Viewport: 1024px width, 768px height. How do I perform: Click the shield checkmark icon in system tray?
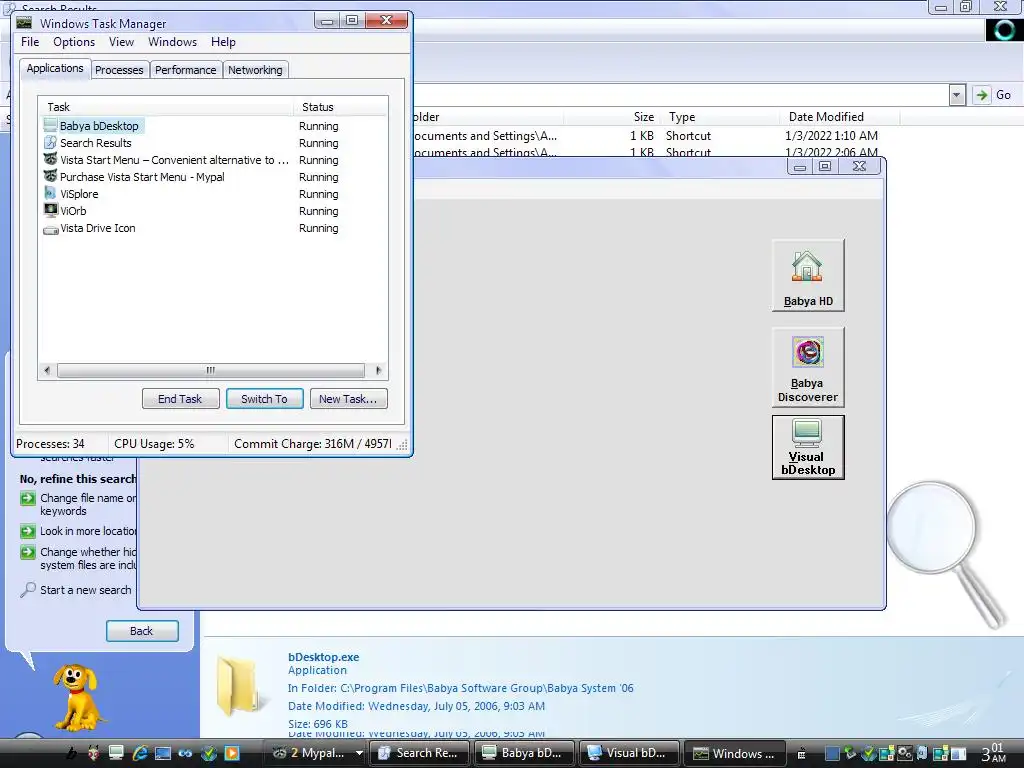tap(868, 753)
